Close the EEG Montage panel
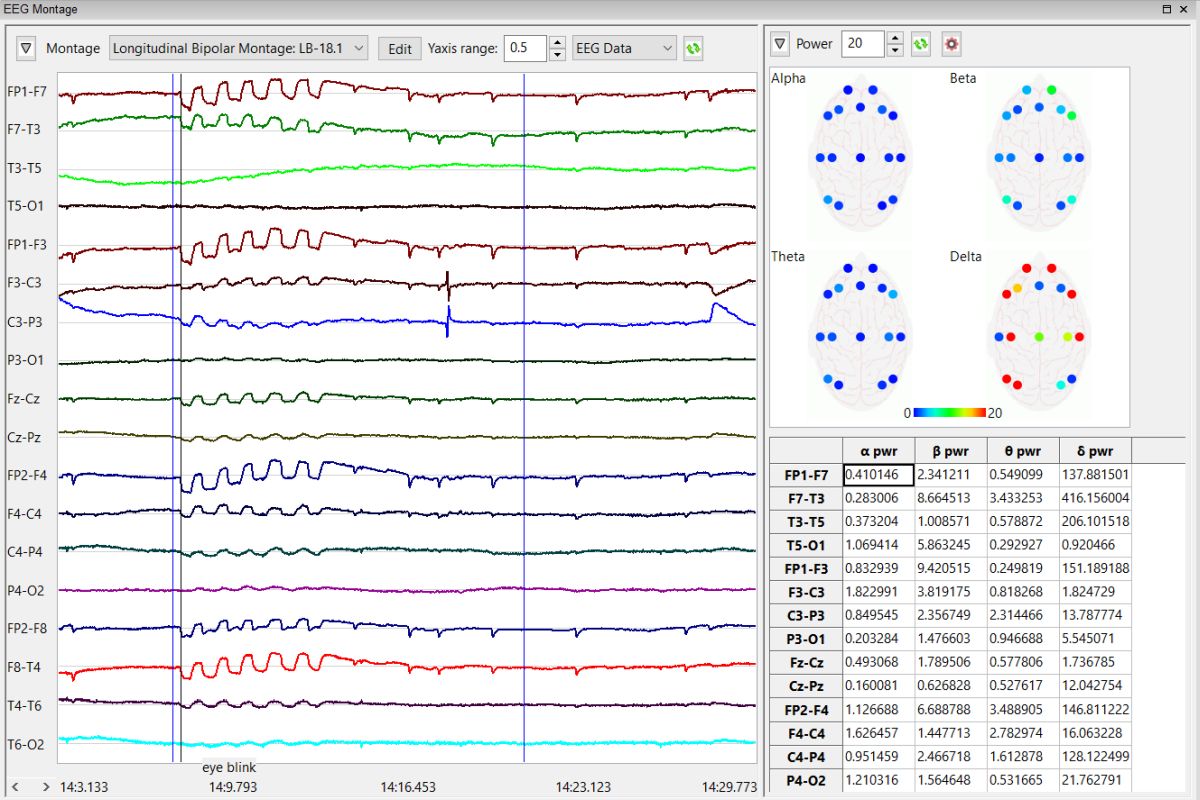 click(1185, 9)
